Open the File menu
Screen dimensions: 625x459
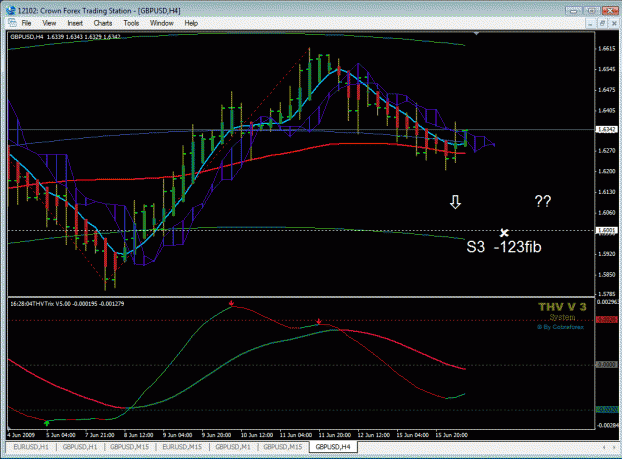point(26,23)
